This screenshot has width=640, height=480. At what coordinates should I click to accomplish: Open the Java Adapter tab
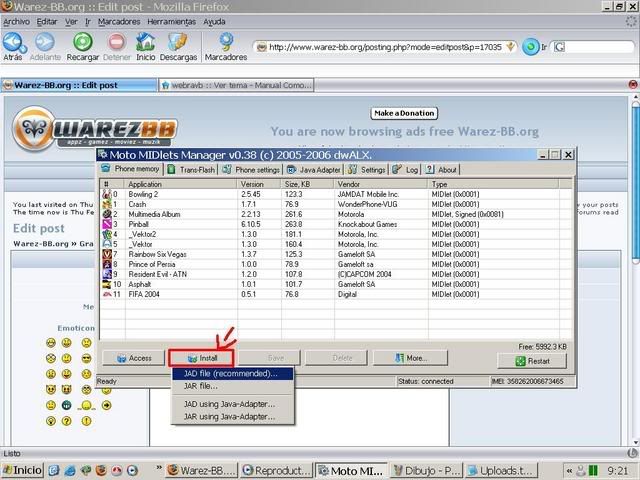click(x=314, y=169)
